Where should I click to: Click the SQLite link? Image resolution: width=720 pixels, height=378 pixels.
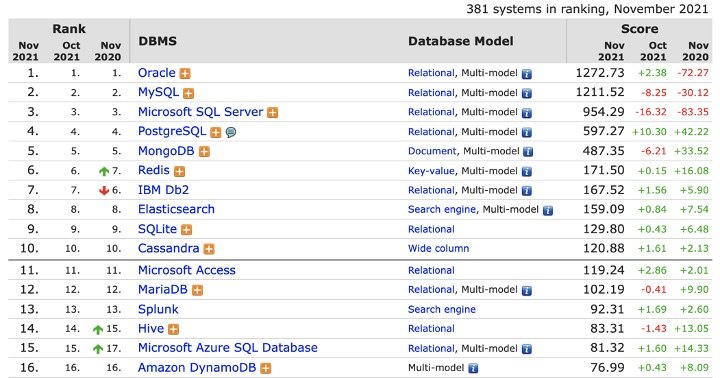pyautogui.click(x=157, y=229)
